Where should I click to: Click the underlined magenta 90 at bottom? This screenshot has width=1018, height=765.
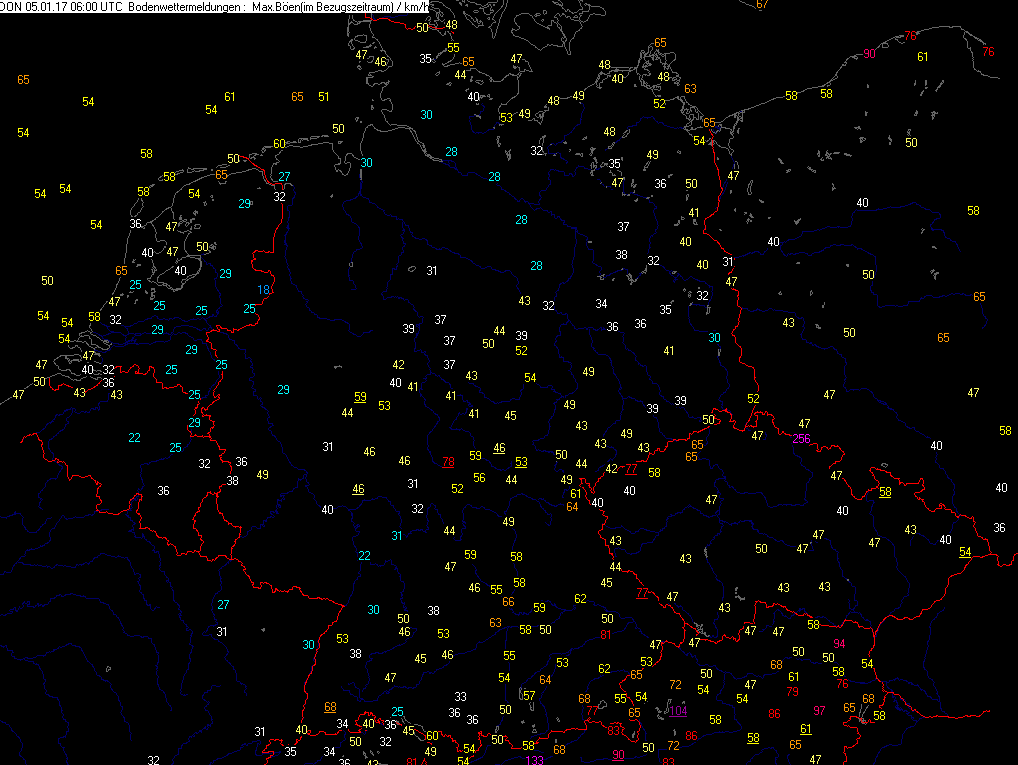[618, 755]
